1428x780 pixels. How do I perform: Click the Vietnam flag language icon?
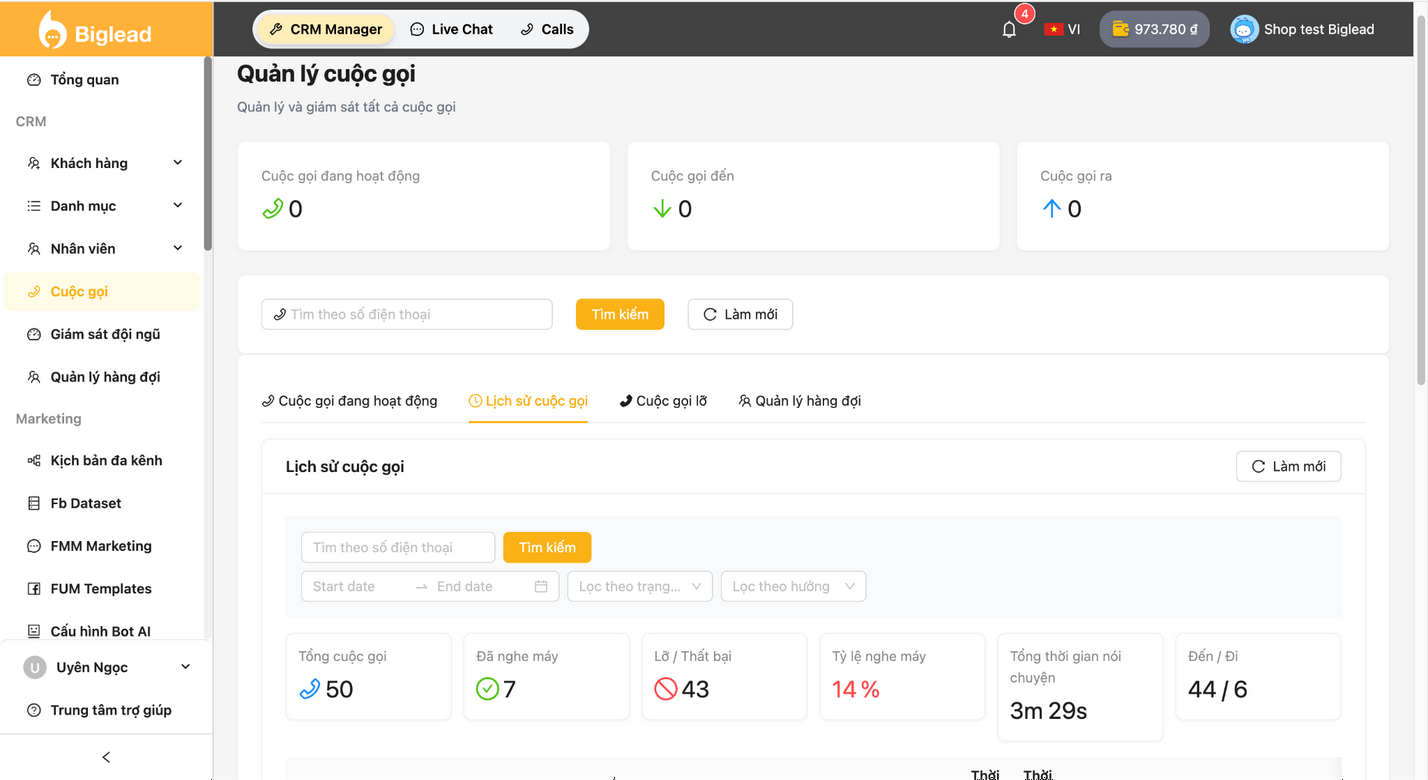click(1053, 30)
